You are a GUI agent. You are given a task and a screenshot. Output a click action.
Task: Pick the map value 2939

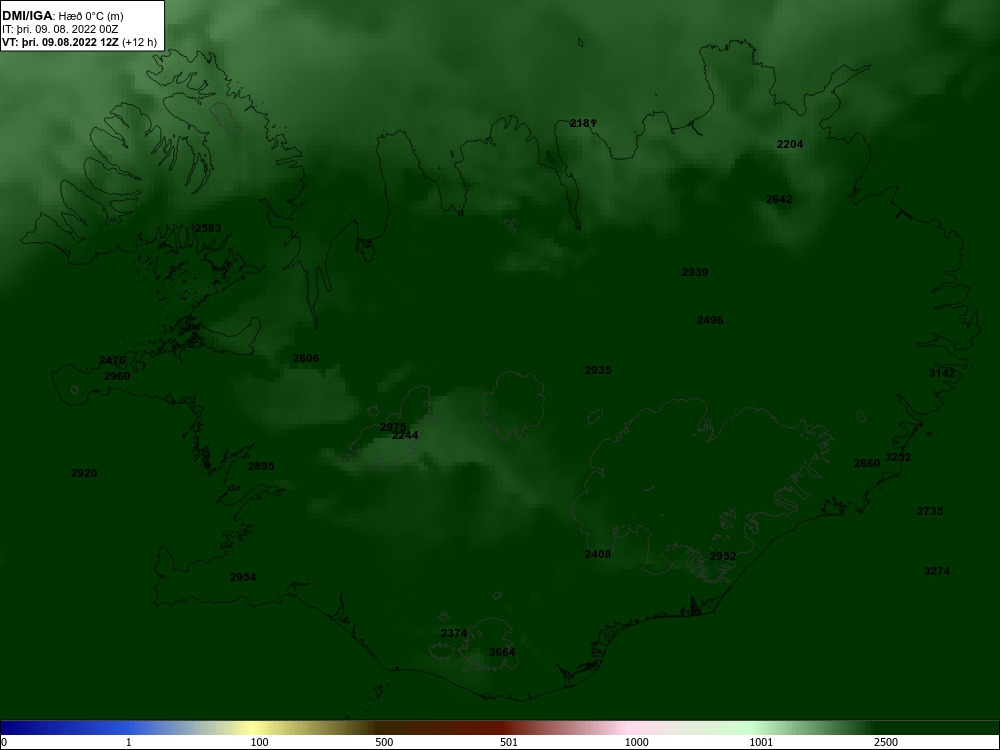pos(695,272)
